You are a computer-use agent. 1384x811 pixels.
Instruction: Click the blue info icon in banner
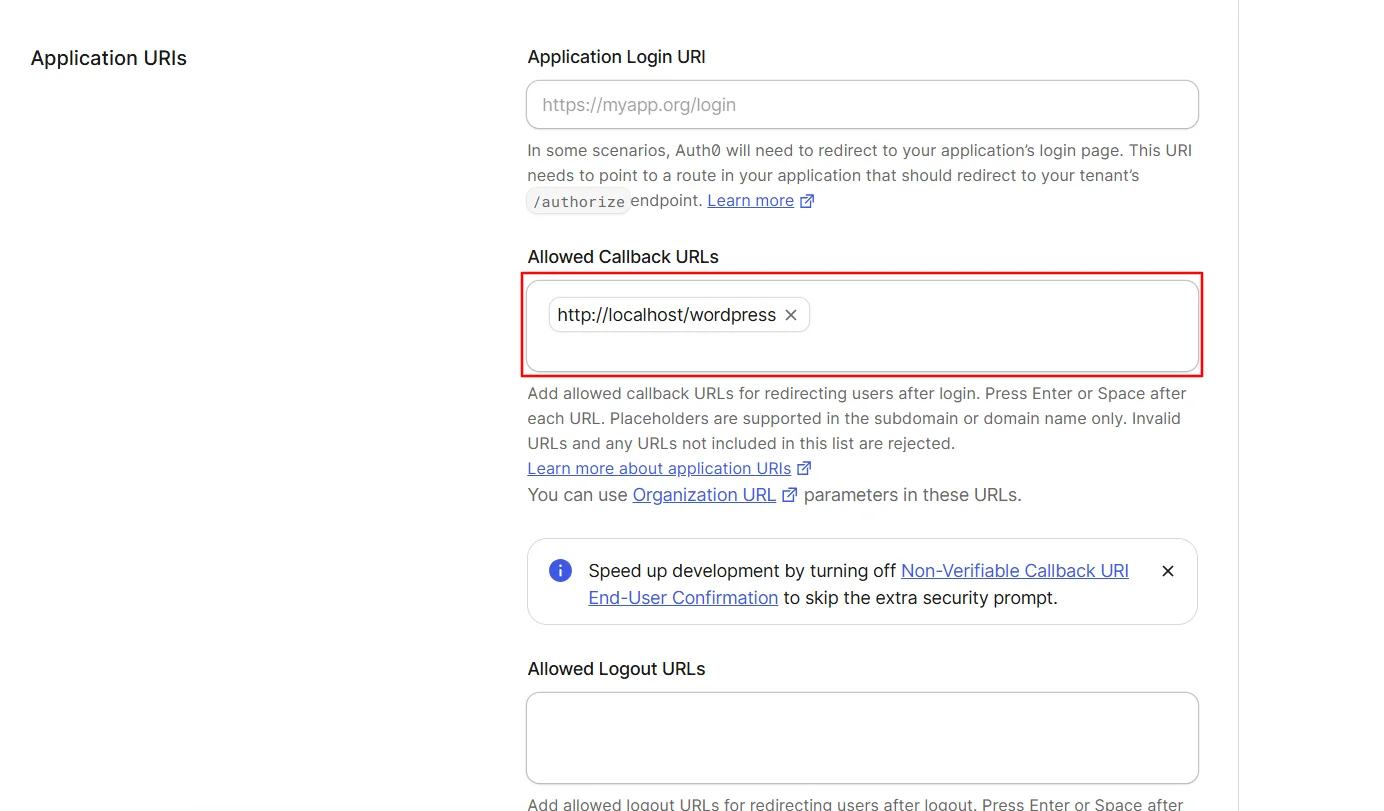coord(560,571)
